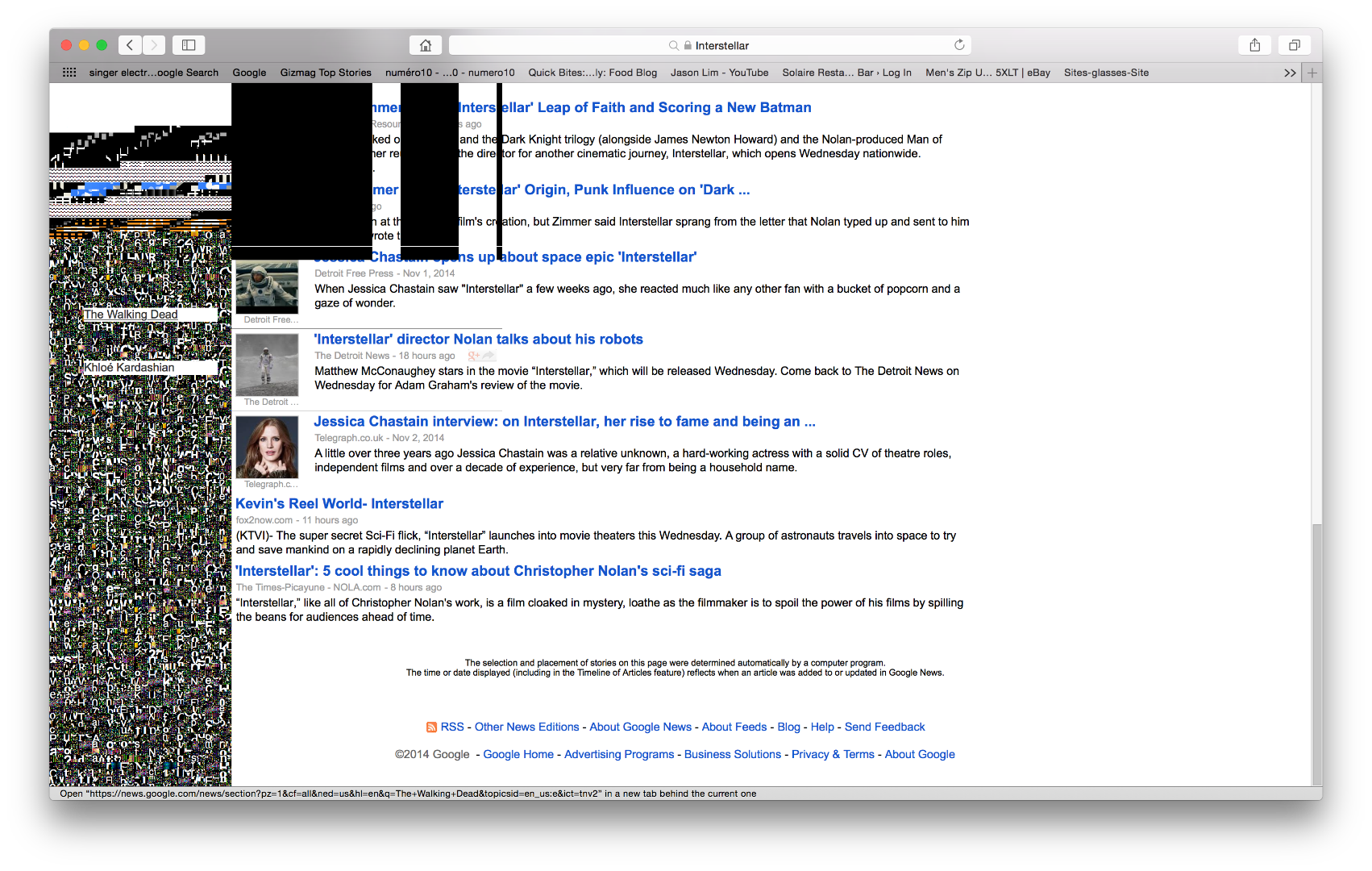Open Business Solutions link
This screenshot has height=871, width=1372.
[x=733, y=755]
